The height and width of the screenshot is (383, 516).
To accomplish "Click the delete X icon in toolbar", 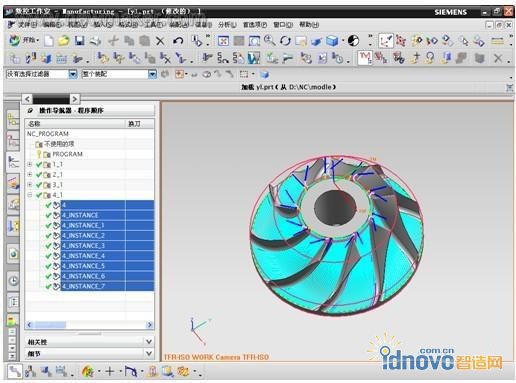I will [x=160, y=41].
